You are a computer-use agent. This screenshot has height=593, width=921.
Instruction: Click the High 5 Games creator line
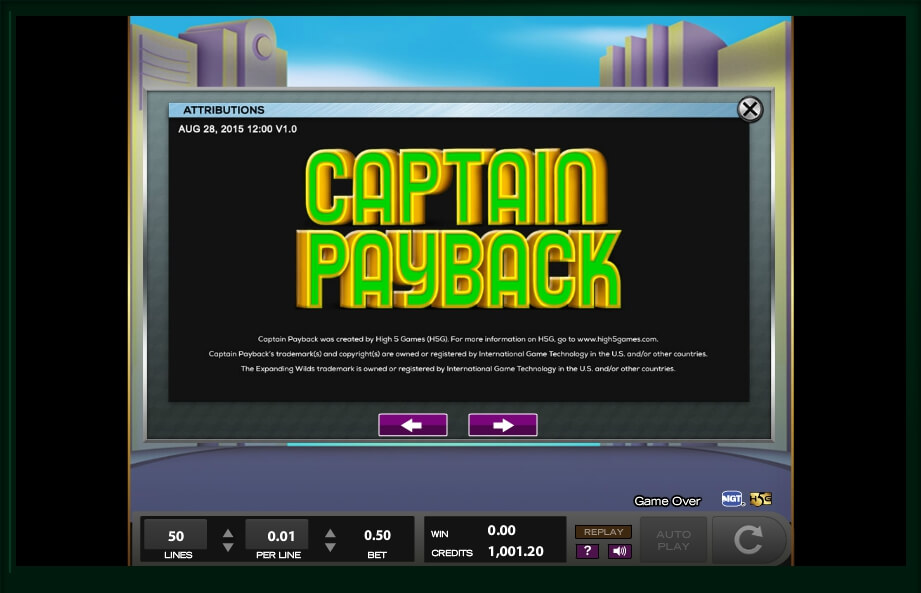pos(458,339)
